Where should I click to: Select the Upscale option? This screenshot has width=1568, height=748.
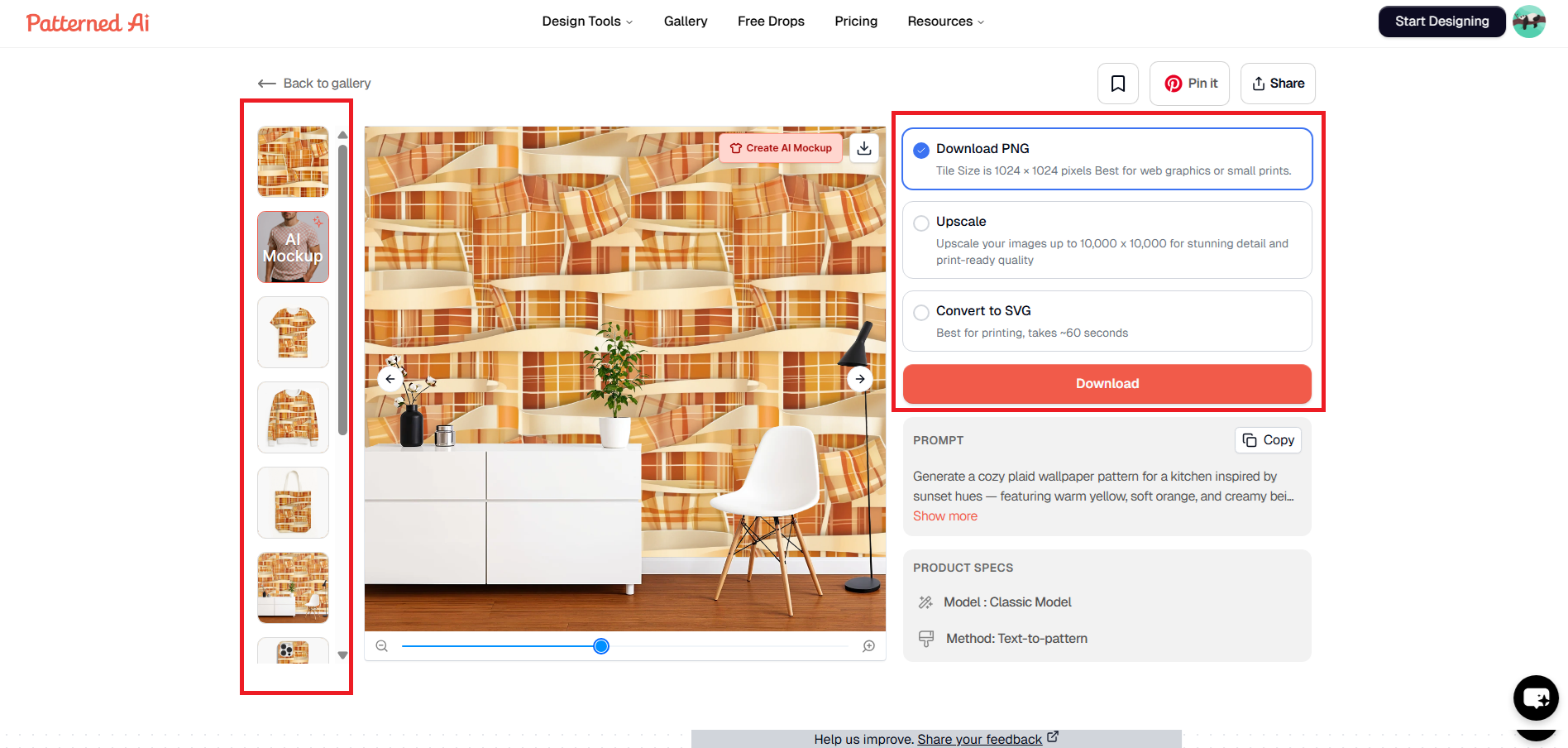tap(920, 223)
